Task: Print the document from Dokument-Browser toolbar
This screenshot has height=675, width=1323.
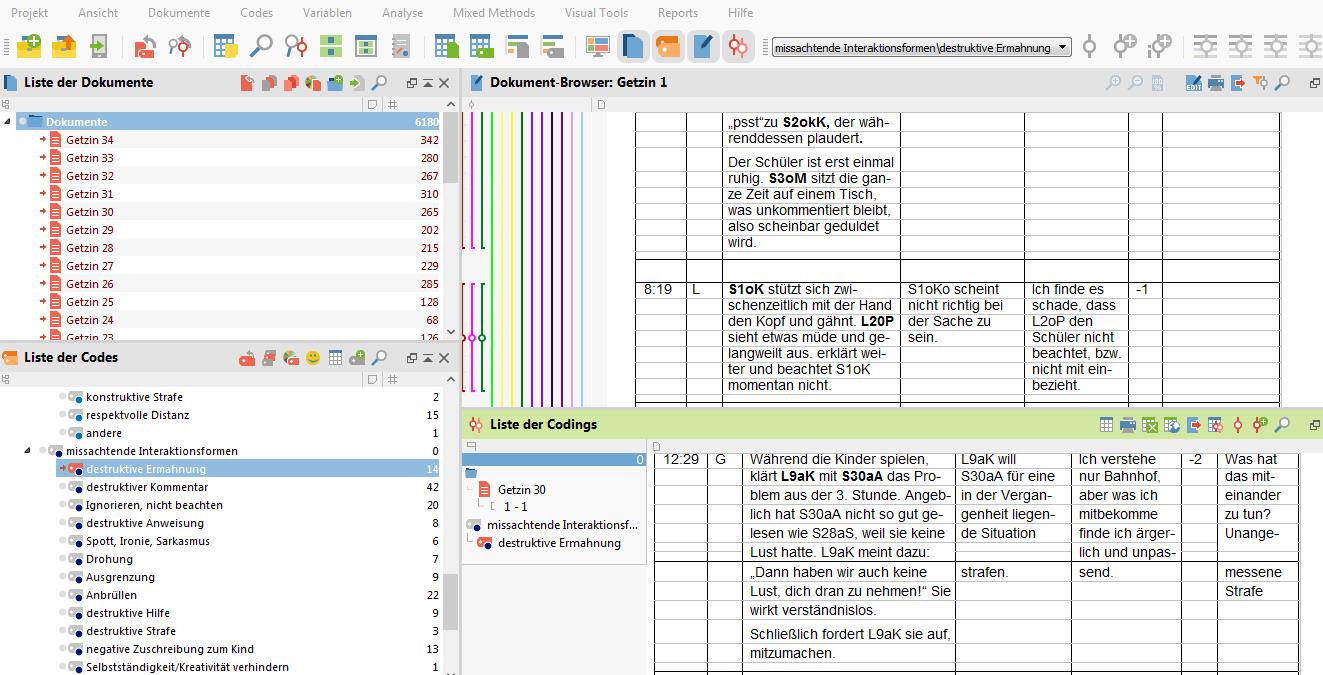Action: pos(1216,83)
